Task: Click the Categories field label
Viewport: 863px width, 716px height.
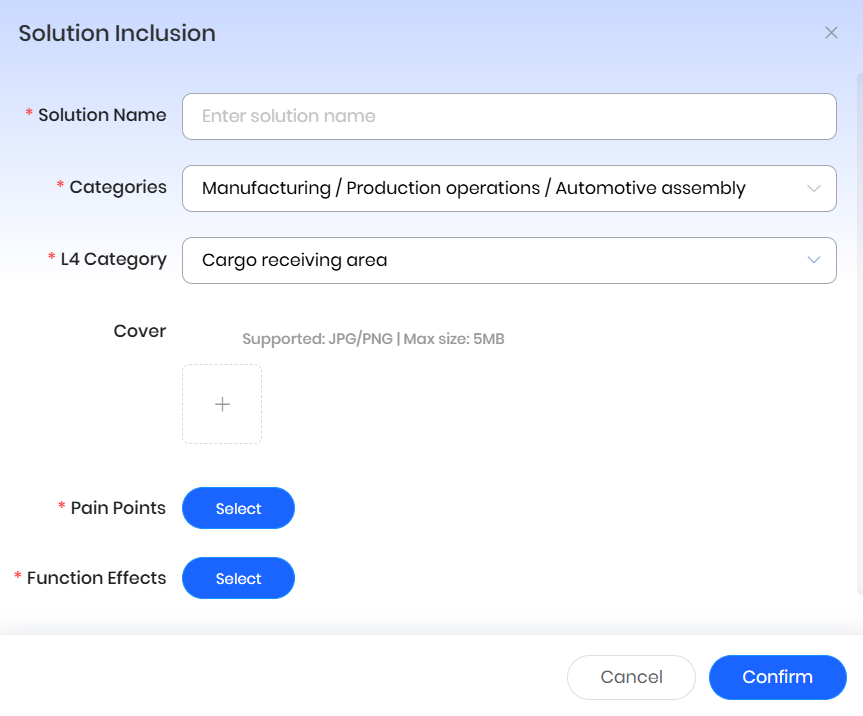Action: pos(118,187)
